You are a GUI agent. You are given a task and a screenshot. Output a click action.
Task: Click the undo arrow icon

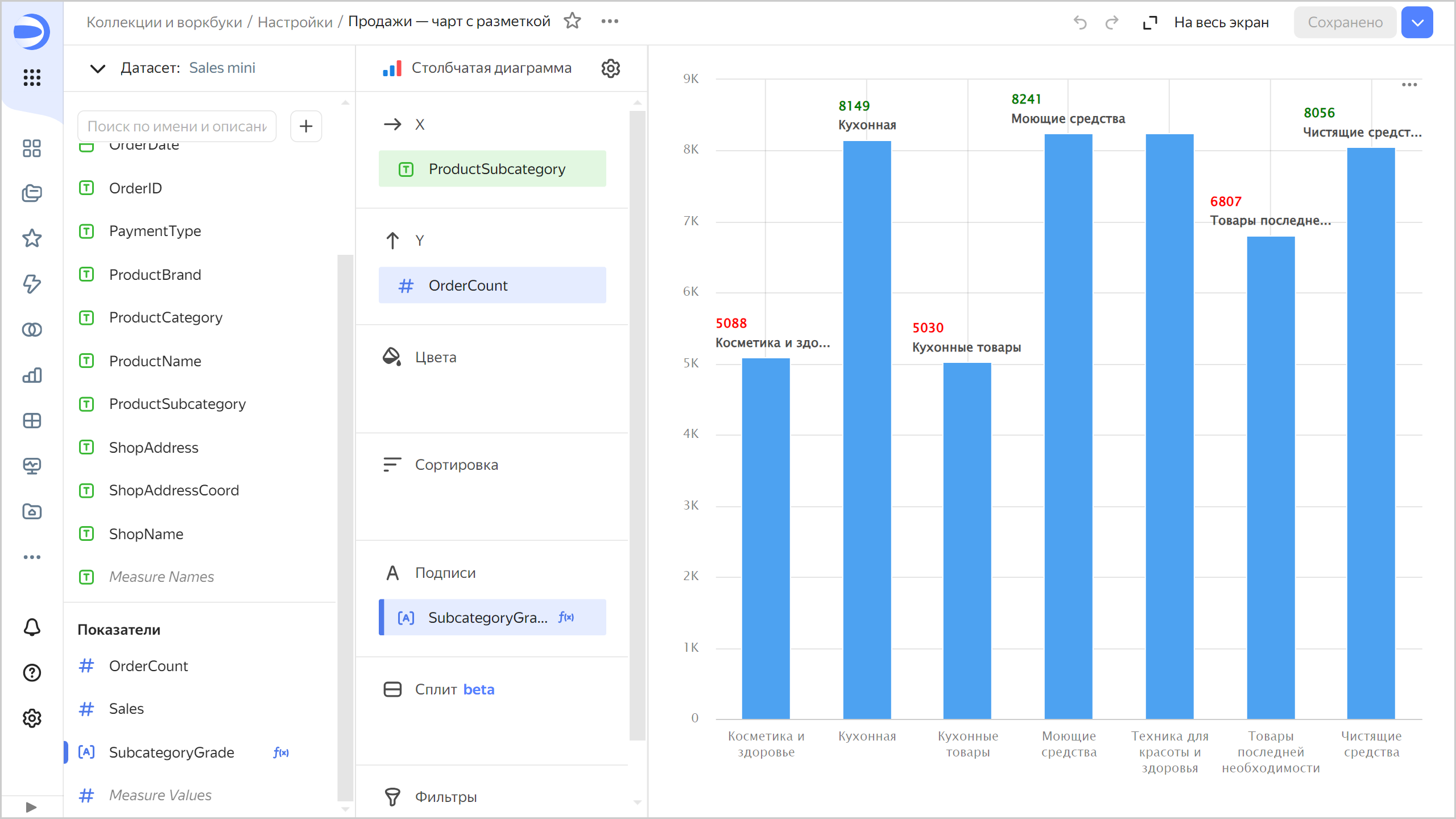(1079, 22)
